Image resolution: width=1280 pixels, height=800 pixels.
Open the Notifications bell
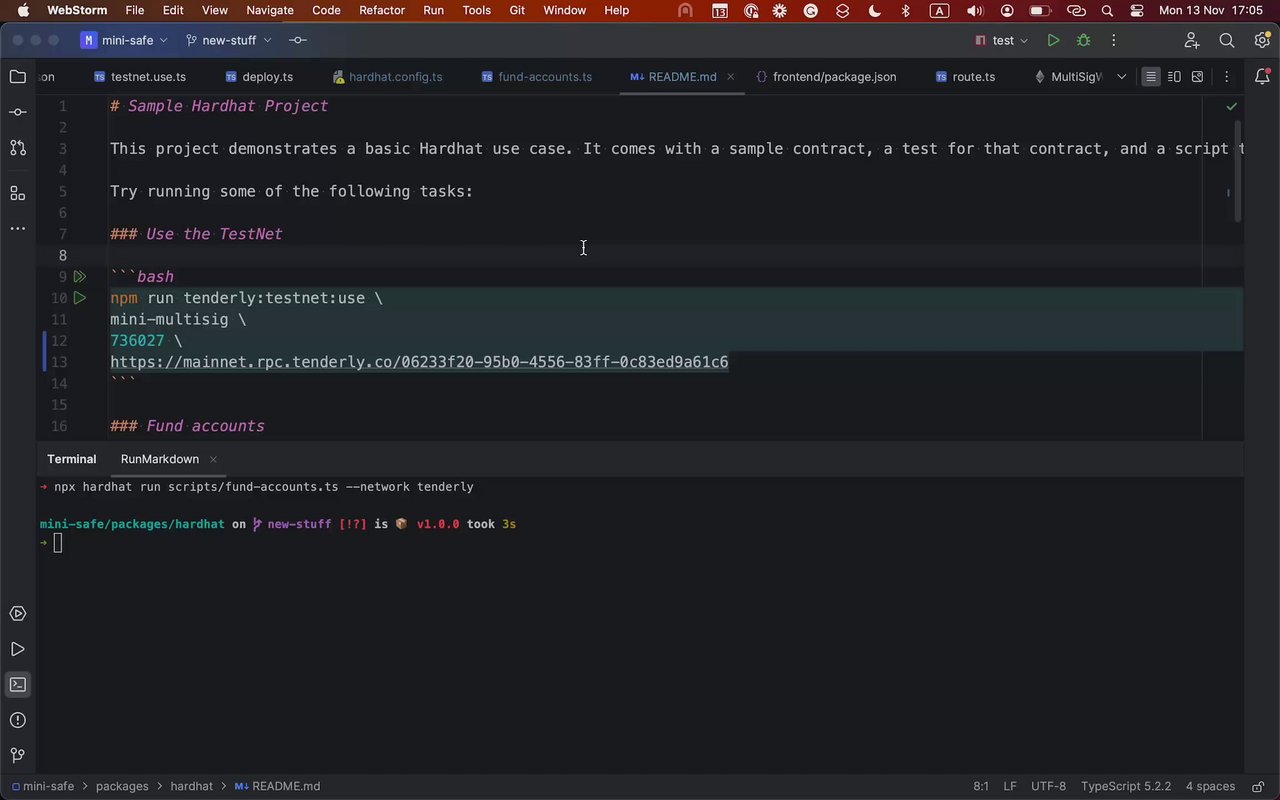[x=1261, y=77]
